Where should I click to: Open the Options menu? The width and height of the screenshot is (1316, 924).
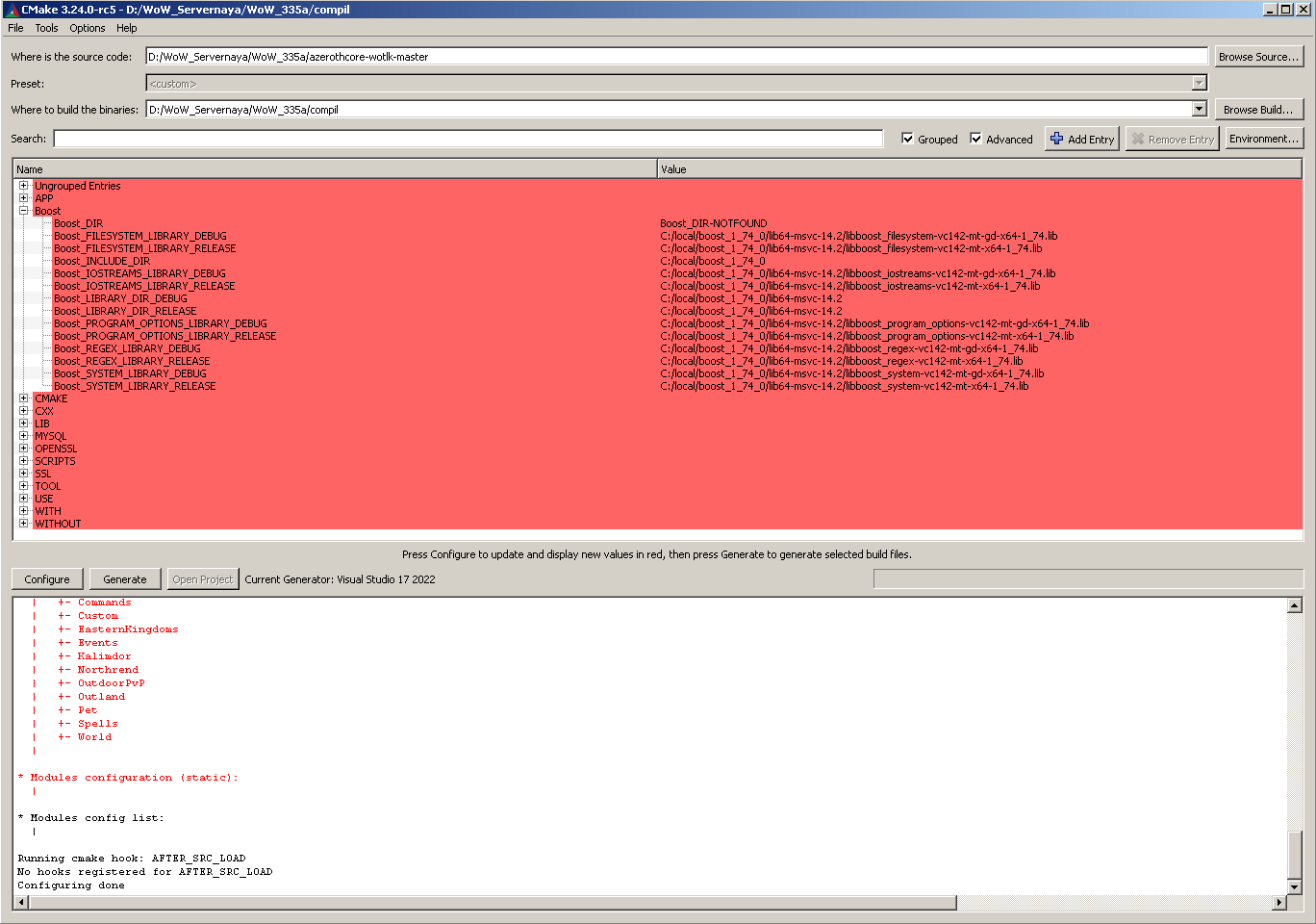point(87,28)
